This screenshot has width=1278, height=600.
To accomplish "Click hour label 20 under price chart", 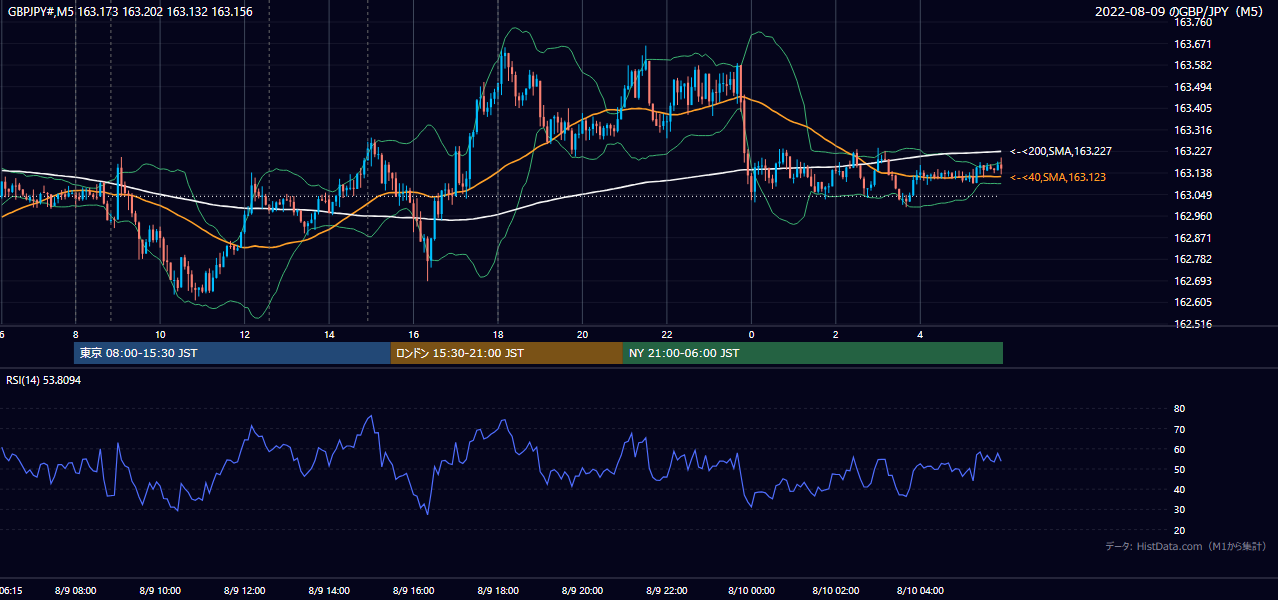I will click(x=582, y=334).
